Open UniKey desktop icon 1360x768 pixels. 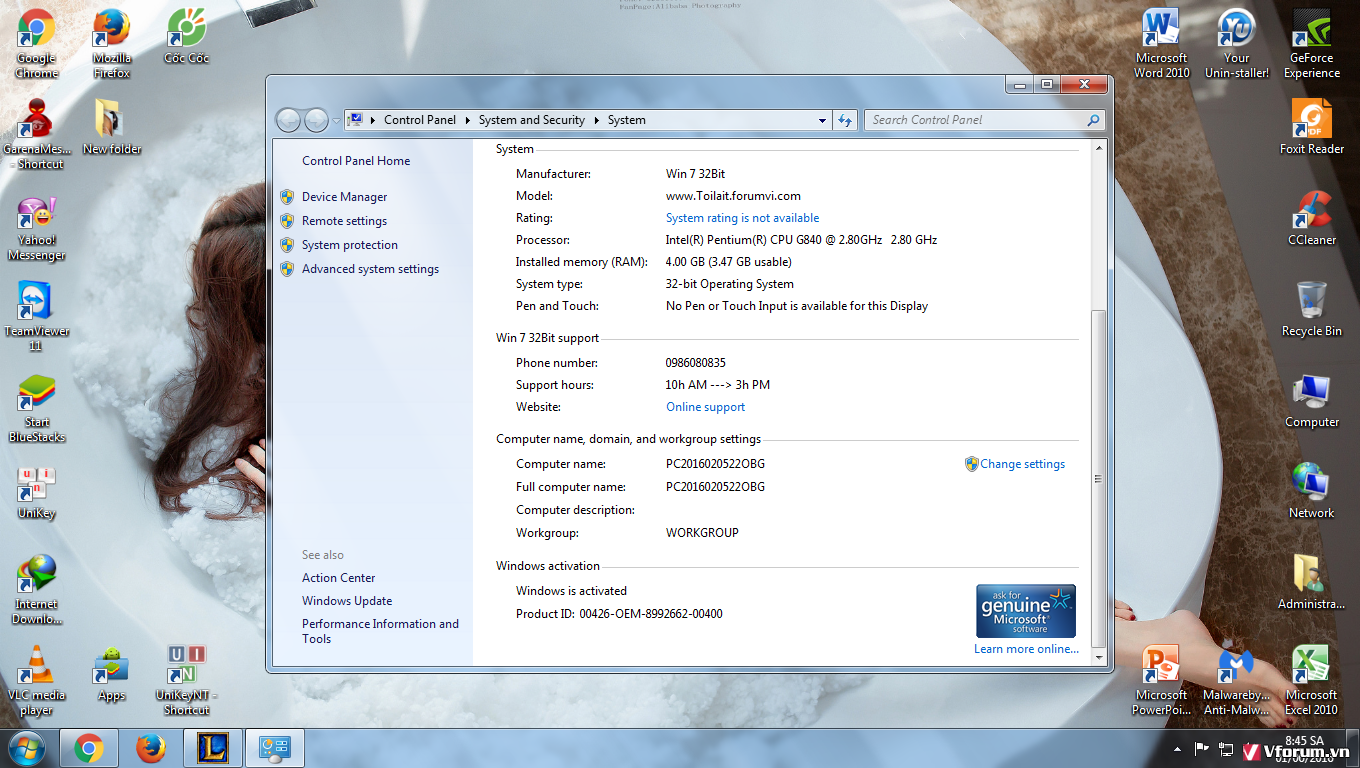point(37,492)
